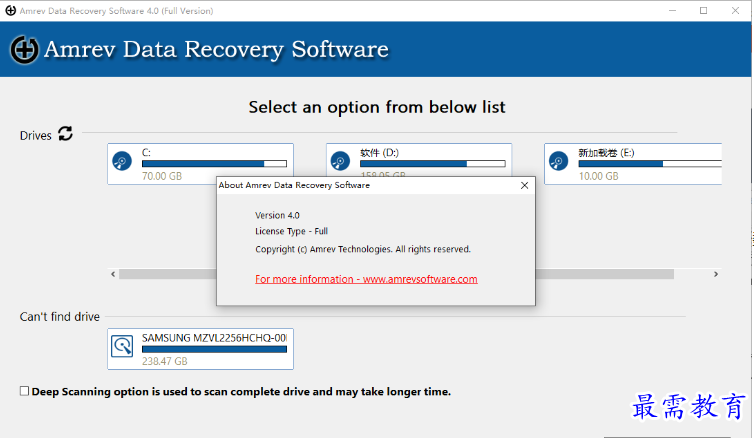Viewport: 754px width, 438px height.
Task: Click the 'Can't find drive' label
Action: click(x=60, y=317)
